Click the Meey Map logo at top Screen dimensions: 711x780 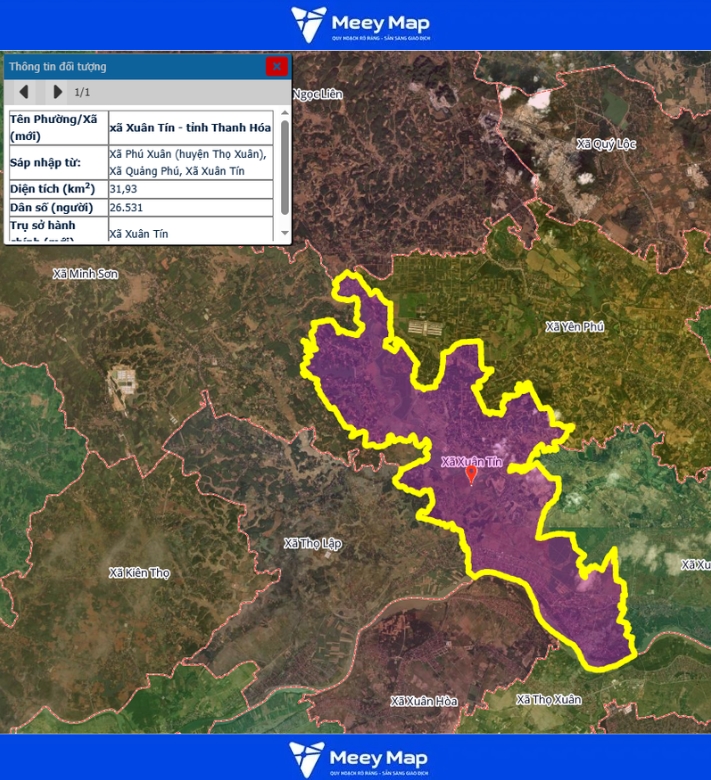[355, 24]
